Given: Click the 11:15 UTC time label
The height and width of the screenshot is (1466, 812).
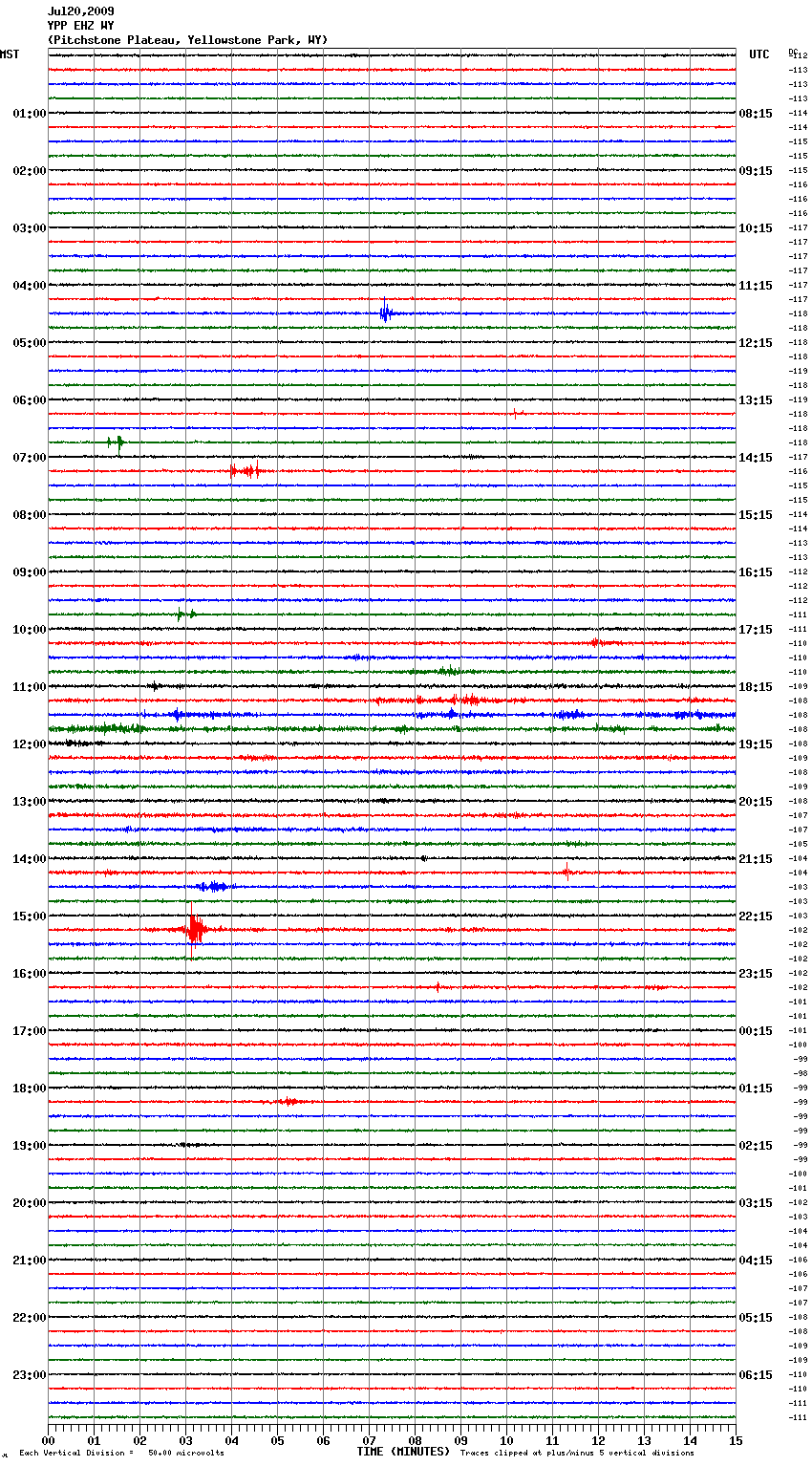Looking at the screenshot, I should (756, 286).
